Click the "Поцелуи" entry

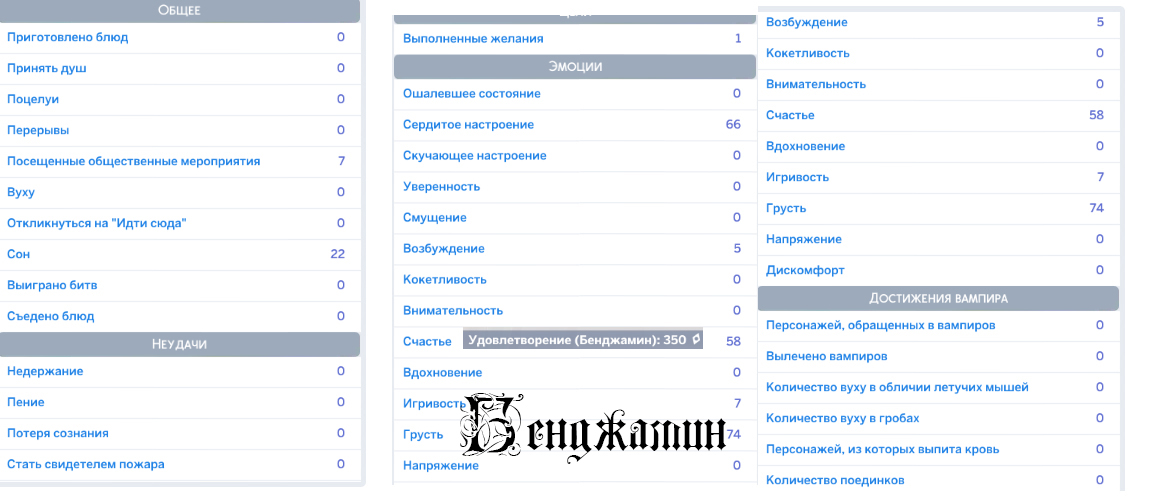coord(180,99)
